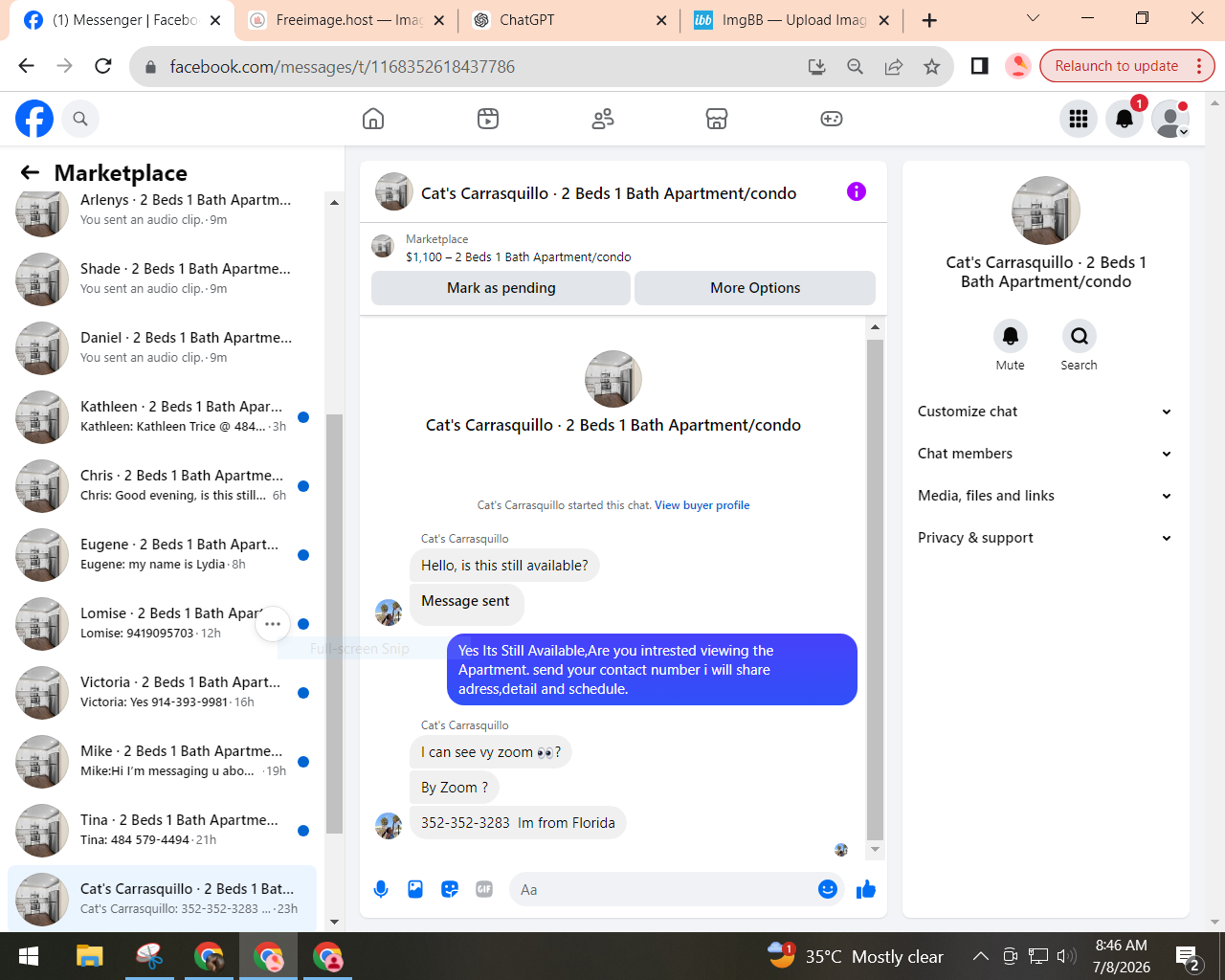Open a new browser tab
Image resolution: width=1225 pixels, height=980 pixels.
[929, 20]
